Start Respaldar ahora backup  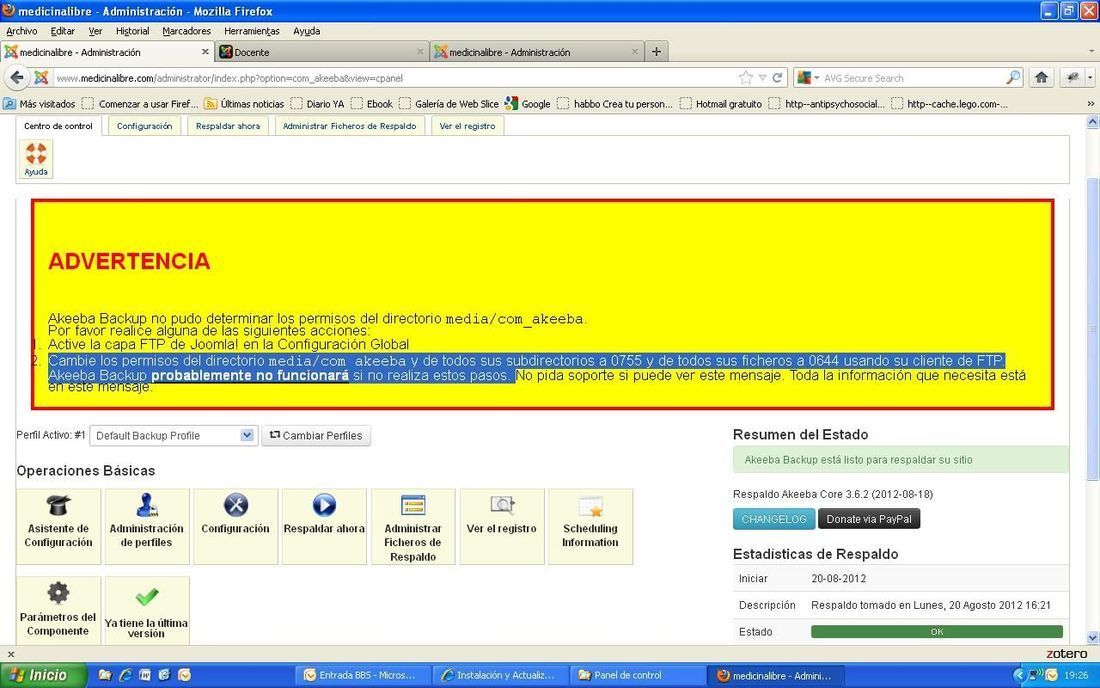tap(324, 526)
